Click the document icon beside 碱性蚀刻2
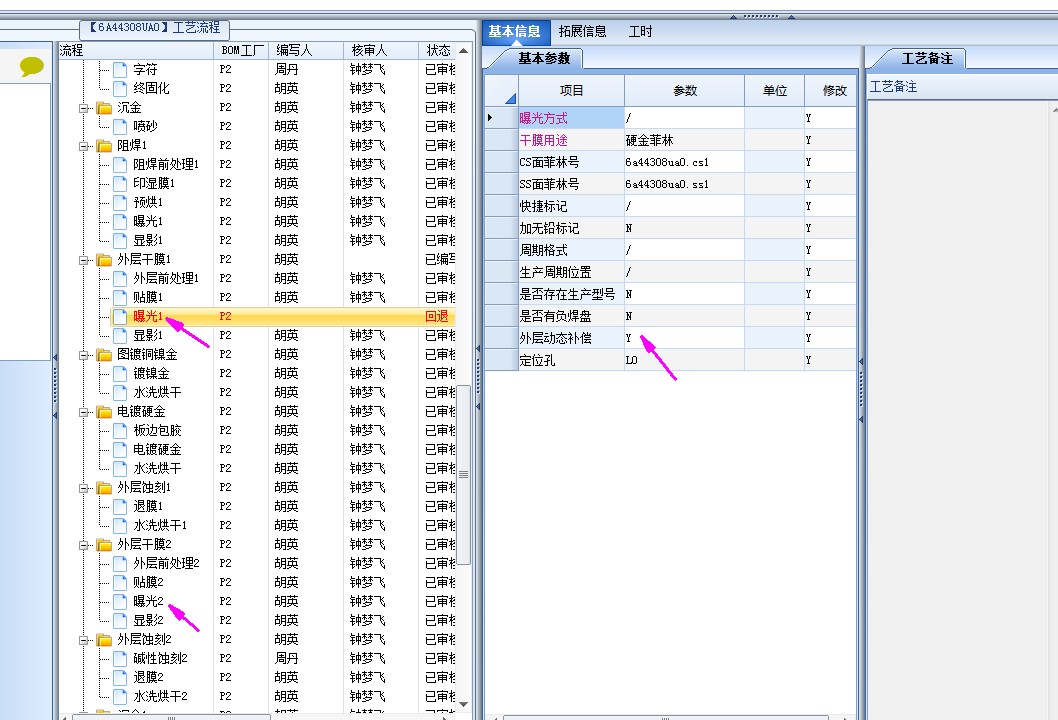1058x720 pixels. (120, 658)
